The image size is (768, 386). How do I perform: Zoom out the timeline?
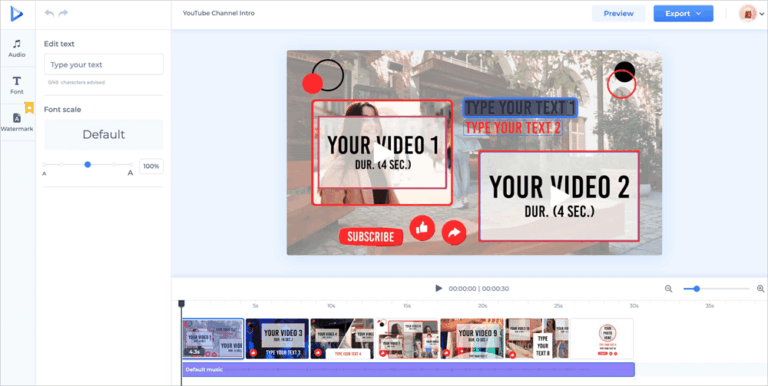coord(668,289)
